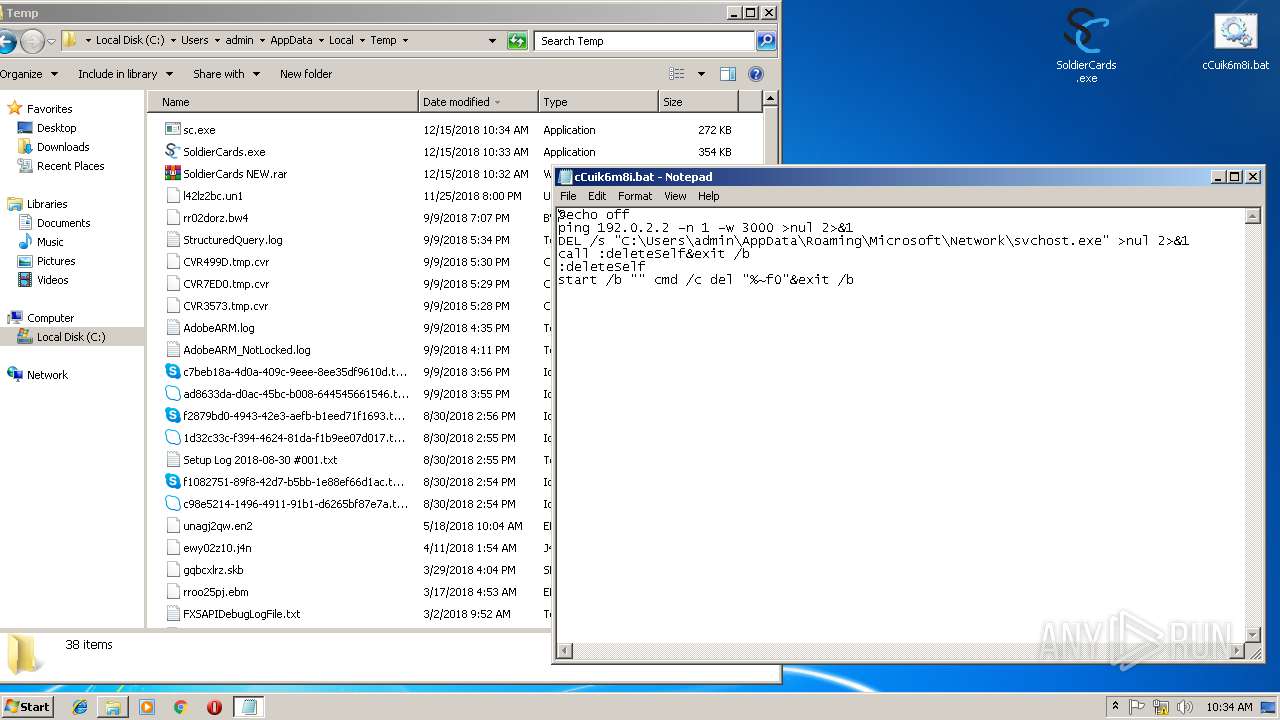
Task: Select Local Disk (C:) in navigation pane
Action: coord(70,337)
